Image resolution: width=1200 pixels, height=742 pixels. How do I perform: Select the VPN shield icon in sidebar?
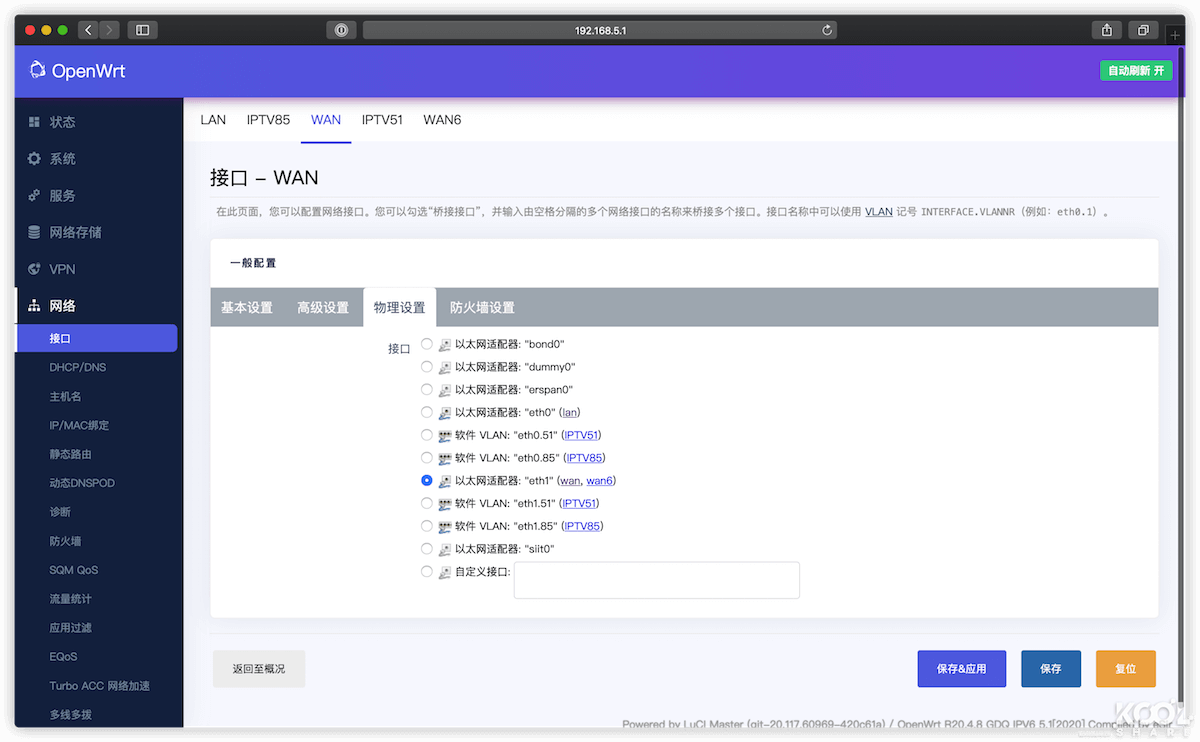coord(32,269)
